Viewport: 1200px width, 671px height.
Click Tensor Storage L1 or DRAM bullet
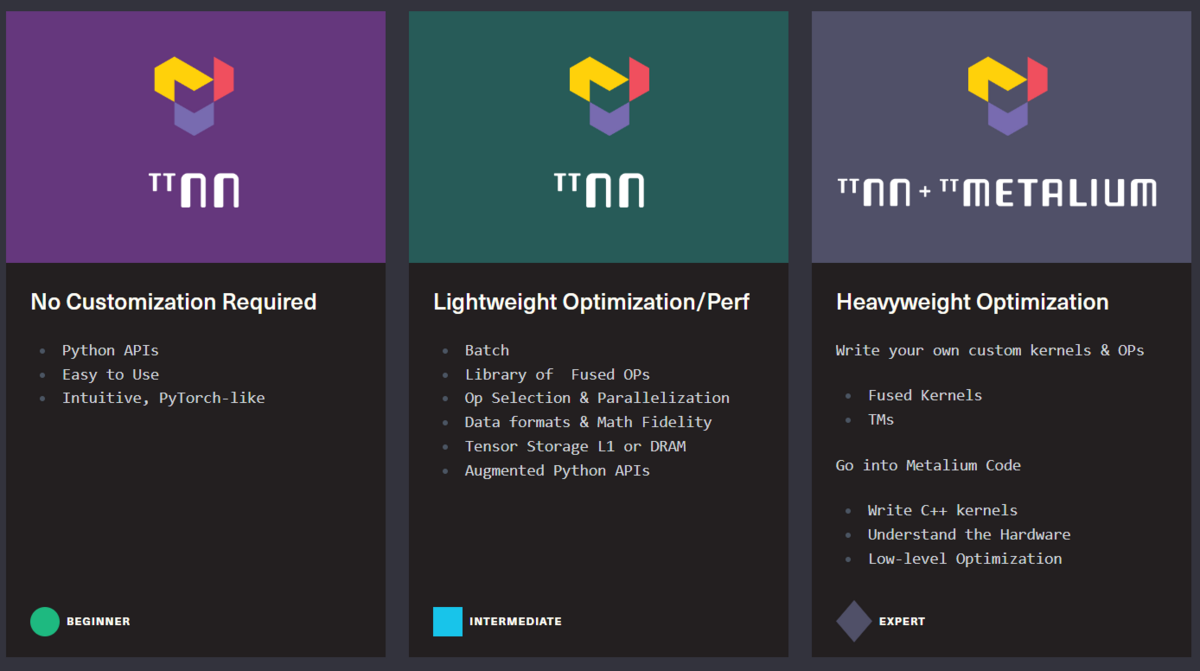pyautogui.click(x=575, y=446)
